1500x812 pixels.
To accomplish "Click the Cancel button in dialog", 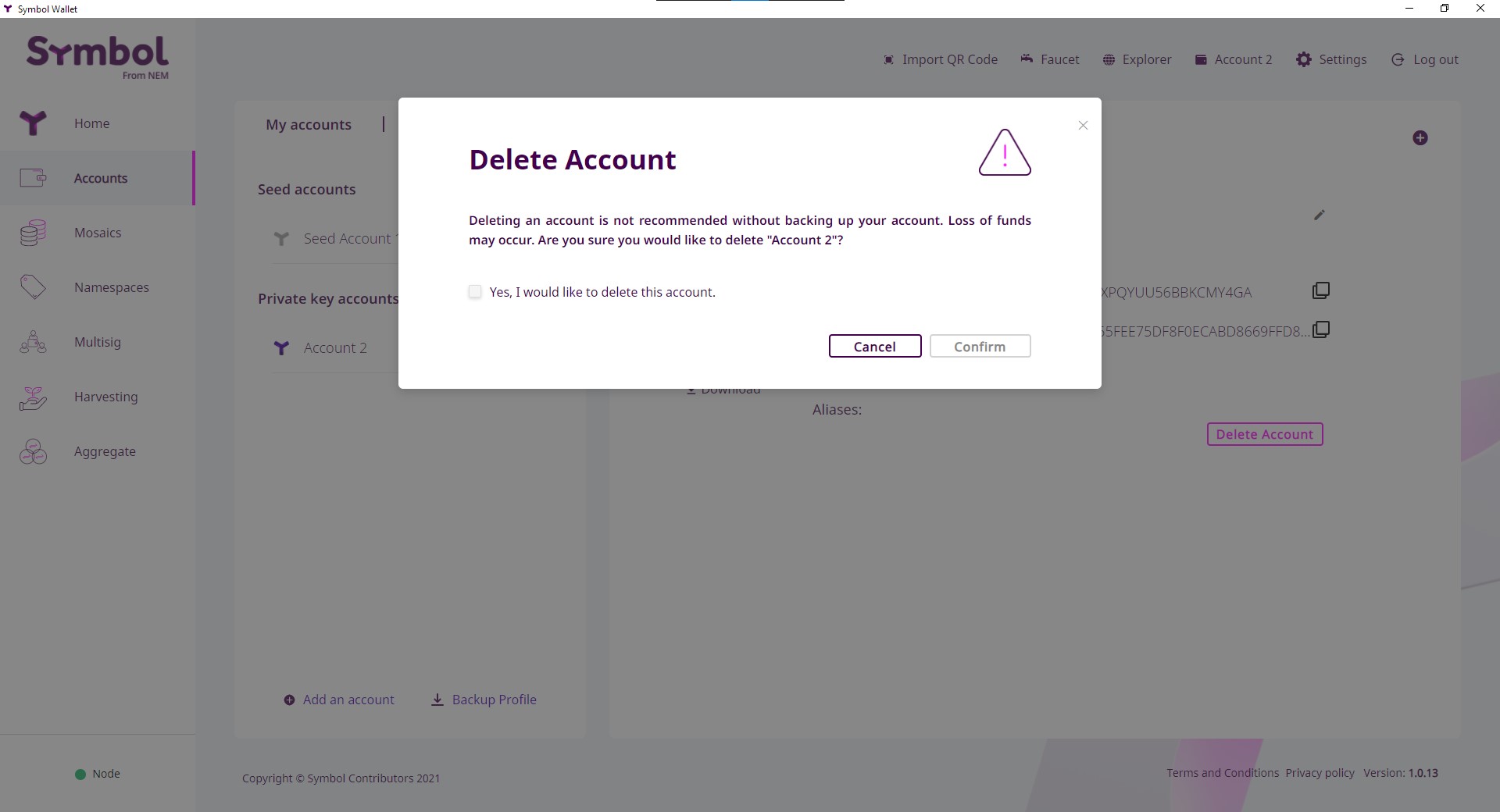I will click(x=874, y=347).
